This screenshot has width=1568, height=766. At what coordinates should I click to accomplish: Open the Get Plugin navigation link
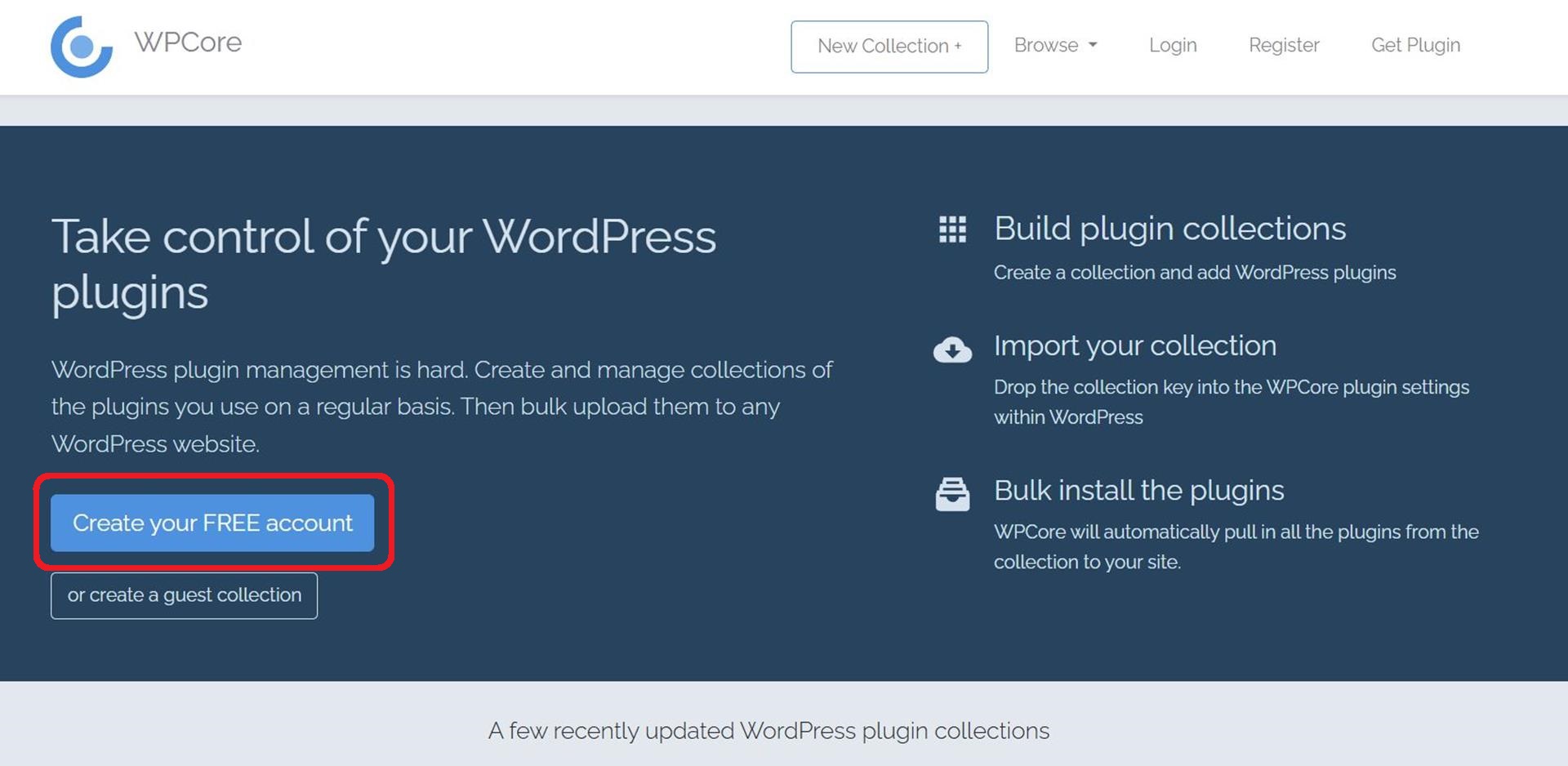pyautogui.click(x=1415, y=46)
